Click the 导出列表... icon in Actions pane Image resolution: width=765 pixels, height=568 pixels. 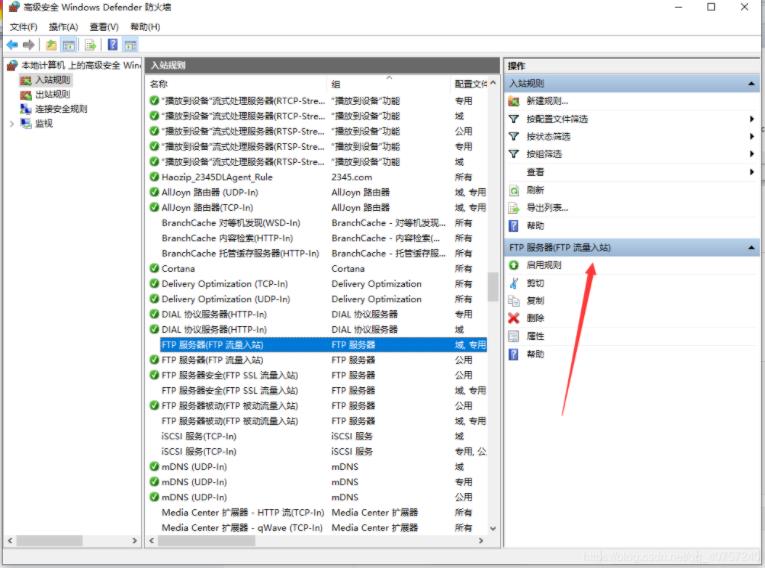[x=514, y=208]
